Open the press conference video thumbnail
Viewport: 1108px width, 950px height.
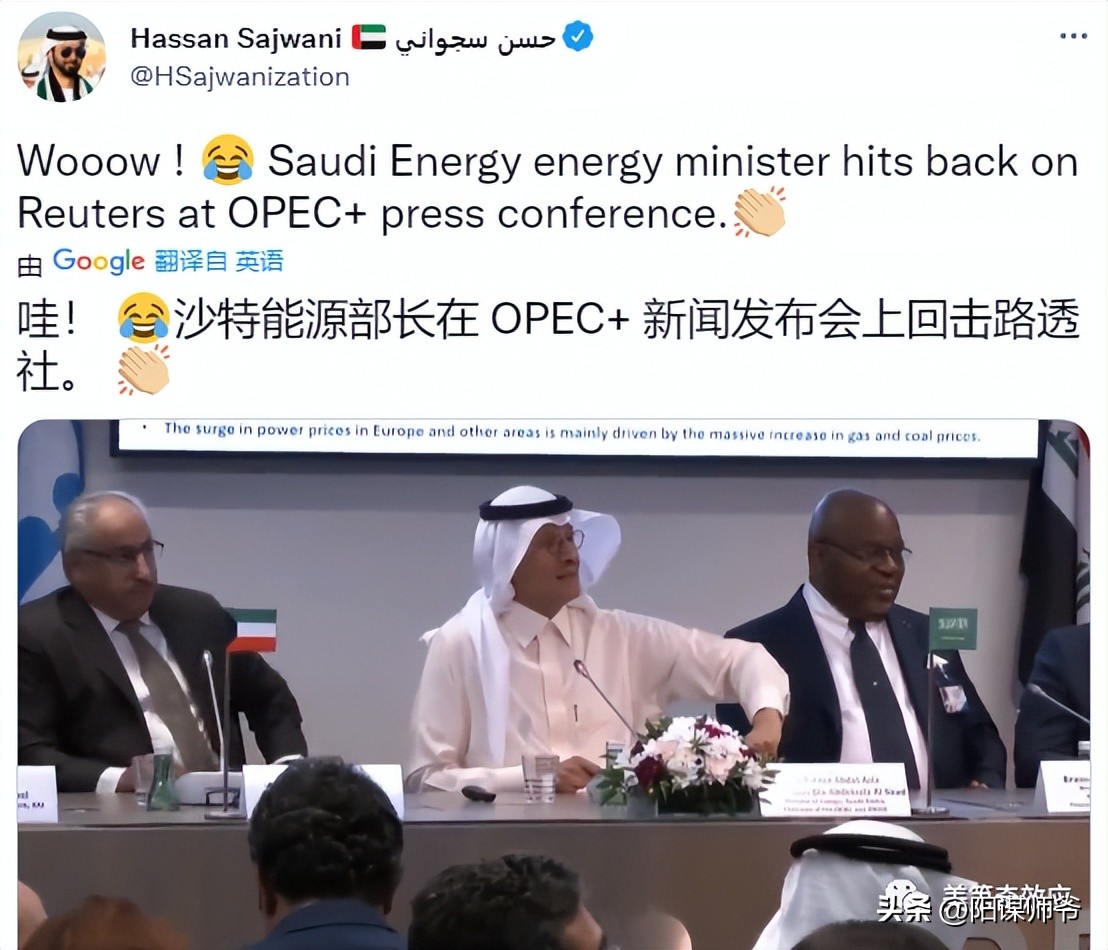(x=554, y=684)
